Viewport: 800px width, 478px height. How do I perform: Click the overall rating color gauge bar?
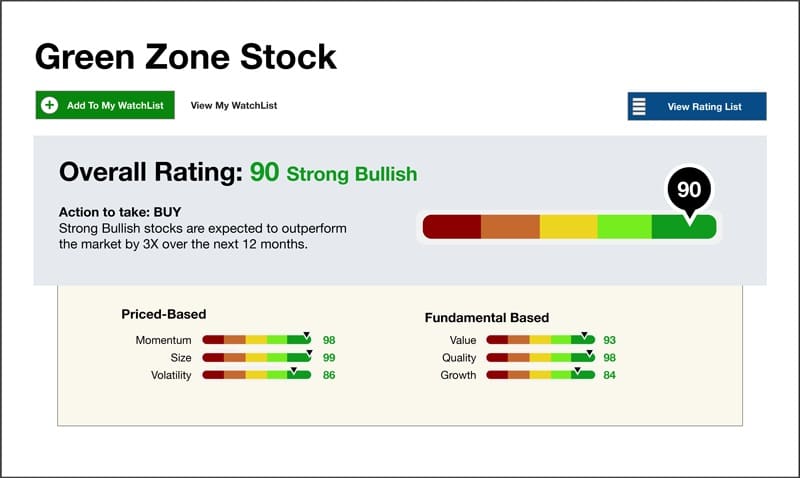569,227
